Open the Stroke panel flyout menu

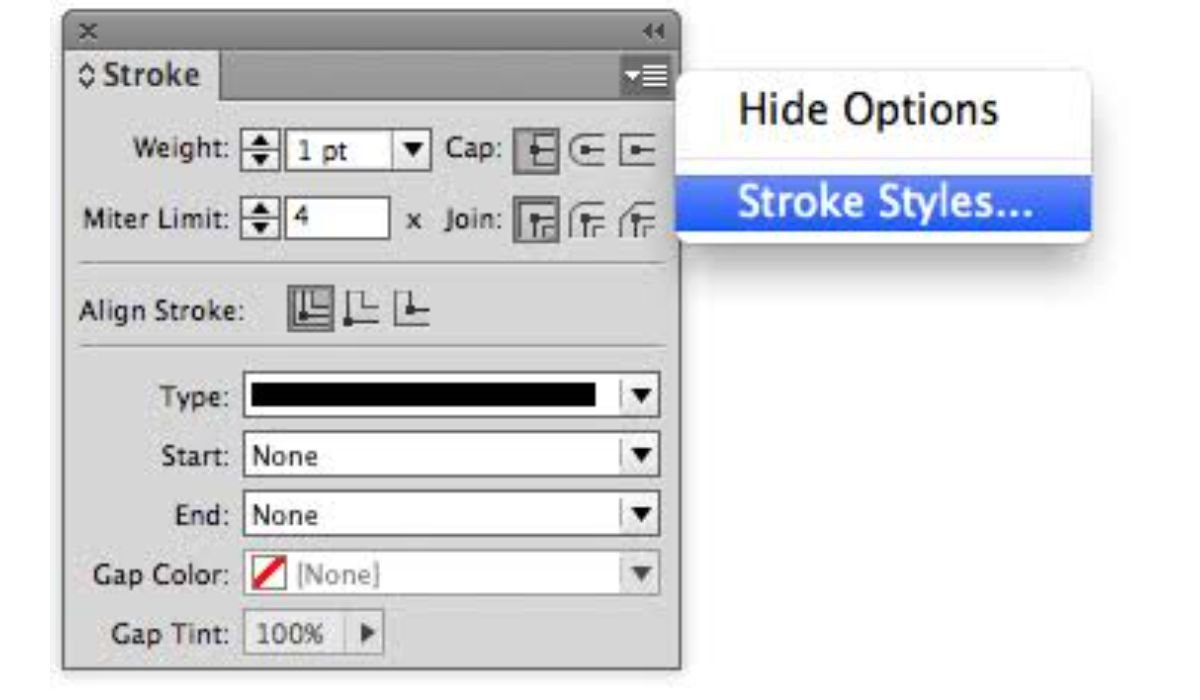644,76
